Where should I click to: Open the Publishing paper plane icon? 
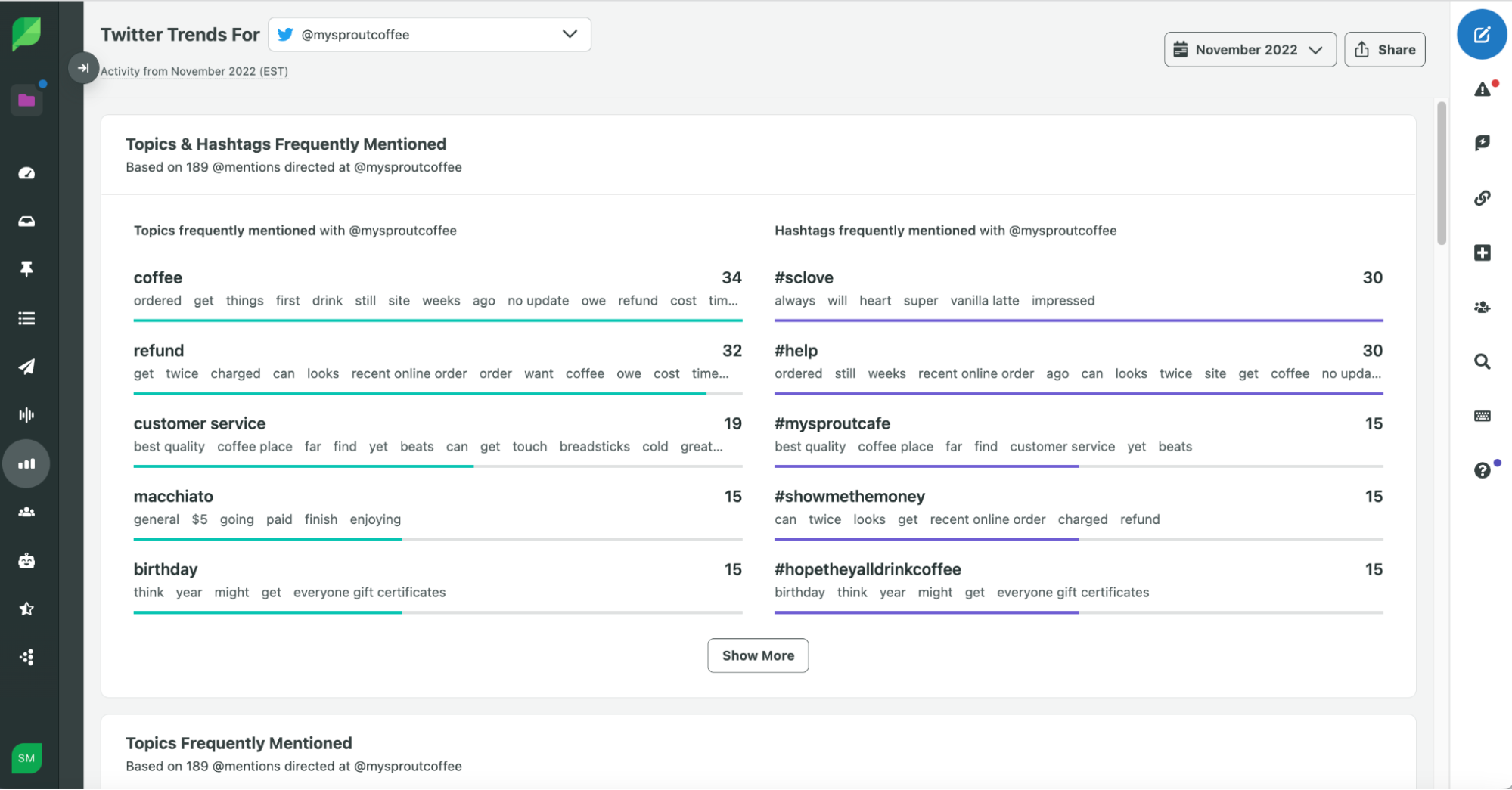pos(26,367)
